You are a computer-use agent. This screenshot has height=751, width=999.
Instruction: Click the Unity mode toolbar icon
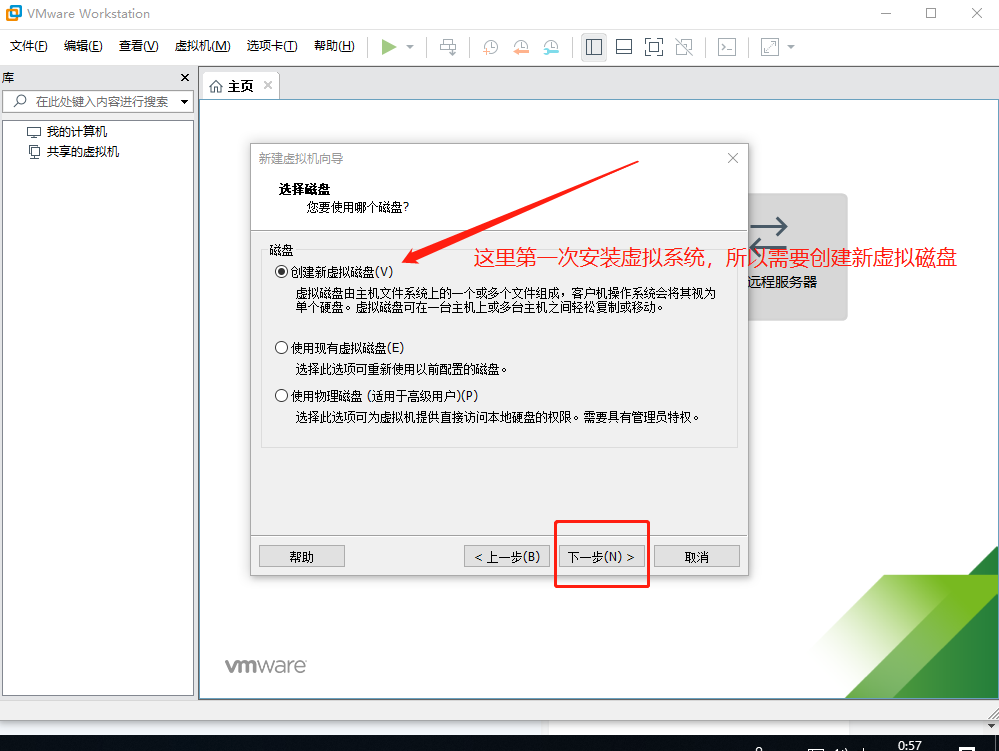click(x=684, y=46)
